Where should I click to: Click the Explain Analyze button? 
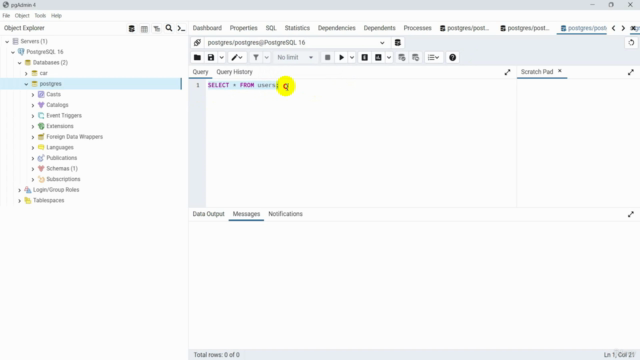378,58
